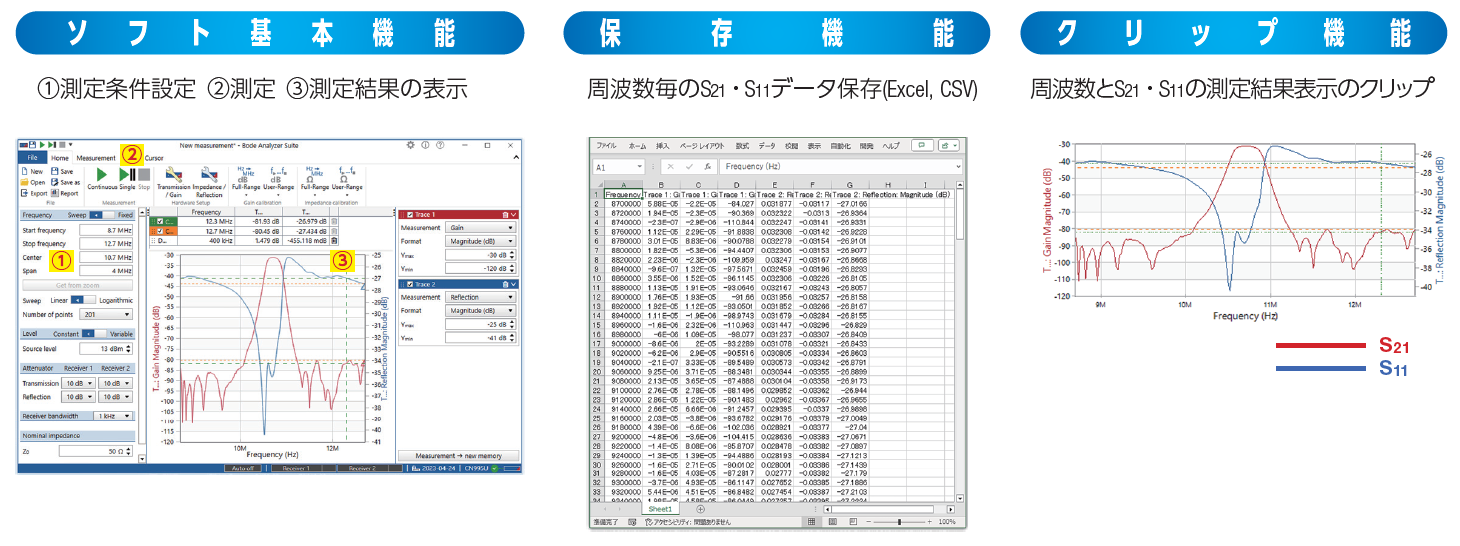Viewport: 1460px width, 546px height.
Task: Save the measurement via File group
Action: click(62, 172)
